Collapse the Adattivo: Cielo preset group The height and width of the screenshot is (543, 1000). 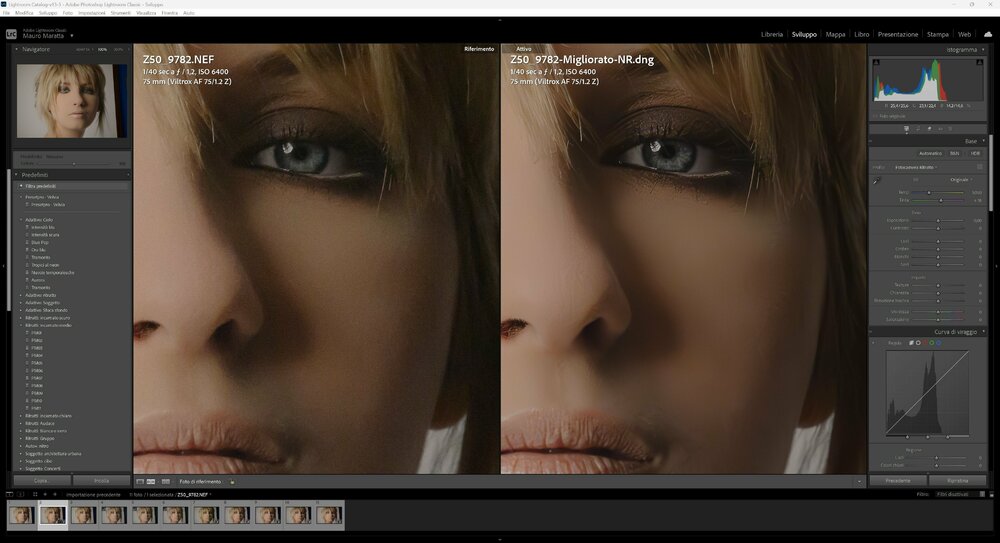[20, 220]
